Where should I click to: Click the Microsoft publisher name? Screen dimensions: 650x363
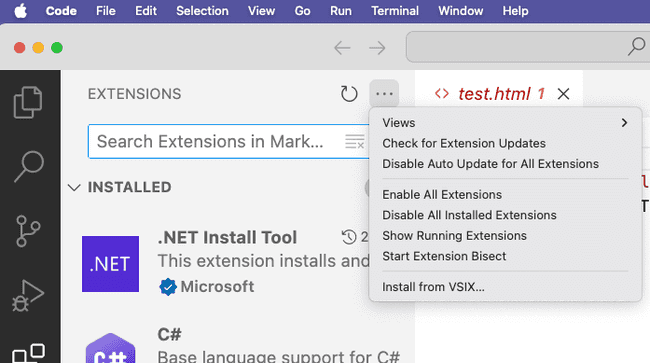tap(217, 287)
